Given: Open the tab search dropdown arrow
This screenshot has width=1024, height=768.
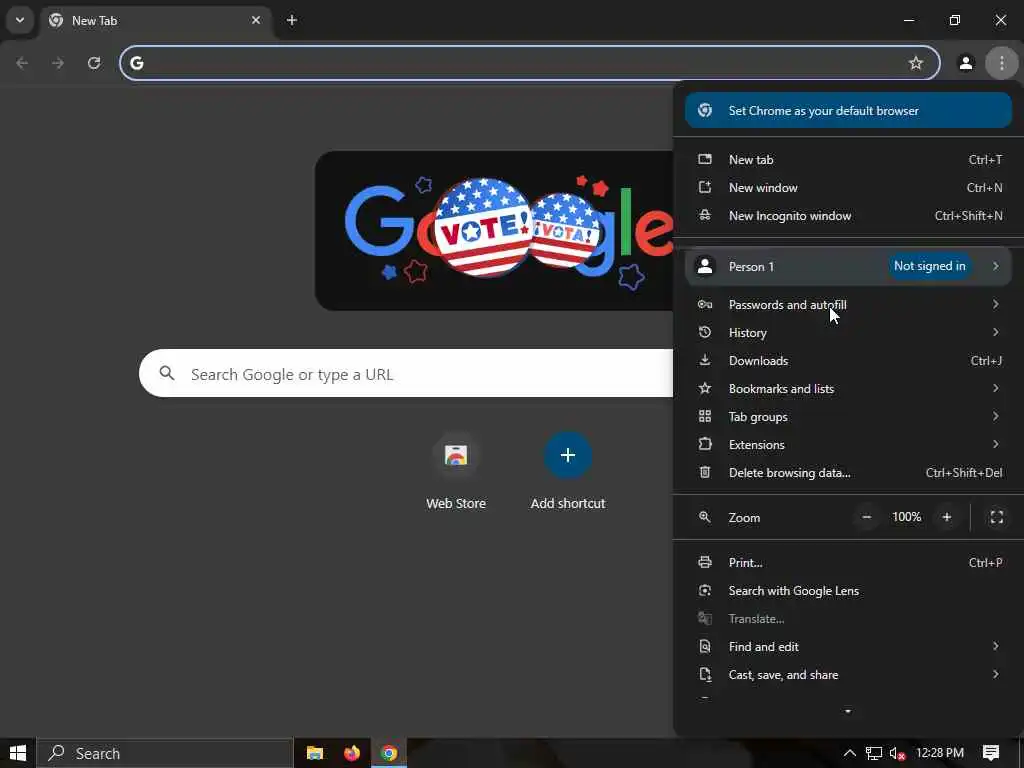Looking at the screenshot, I should point(20,20).
